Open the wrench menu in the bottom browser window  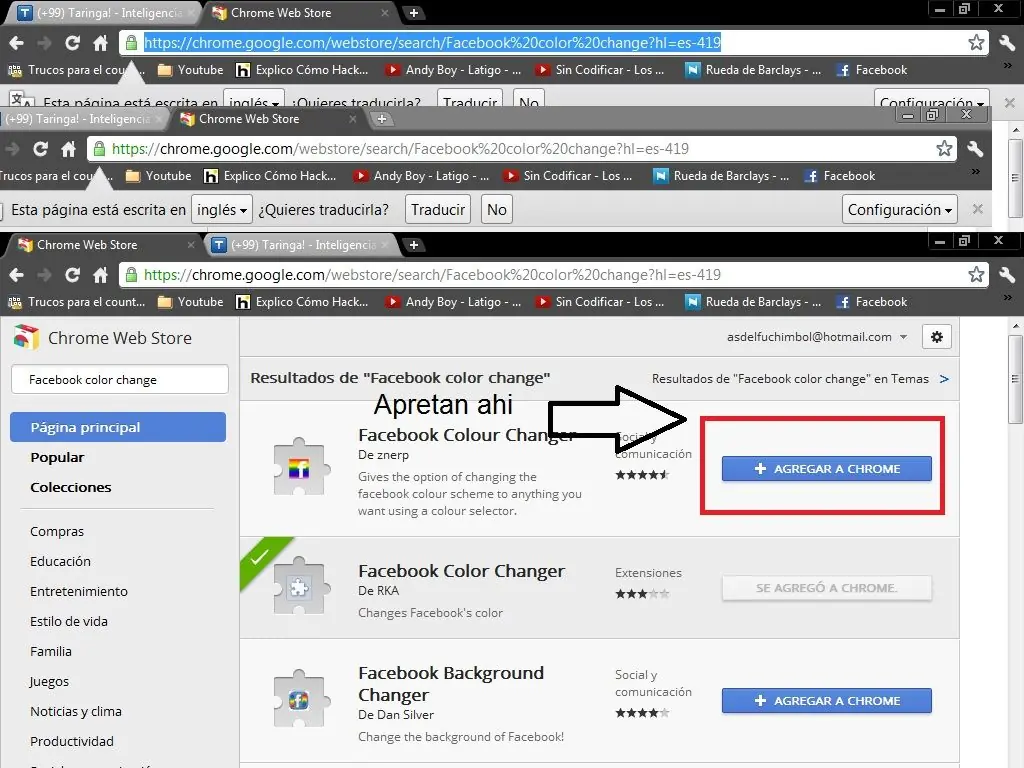click(x=1006, y=275)
